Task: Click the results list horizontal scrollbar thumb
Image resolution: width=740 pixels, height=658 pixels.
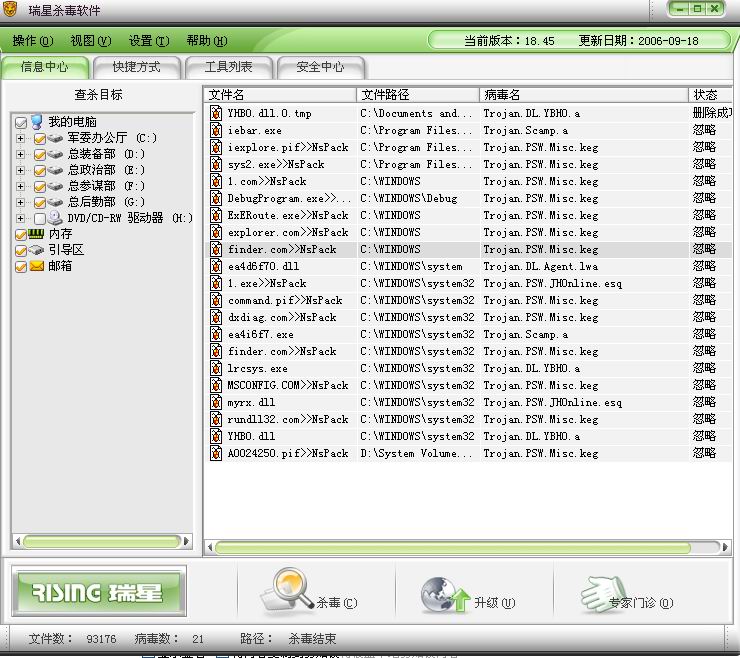Action: pos(453,548)
